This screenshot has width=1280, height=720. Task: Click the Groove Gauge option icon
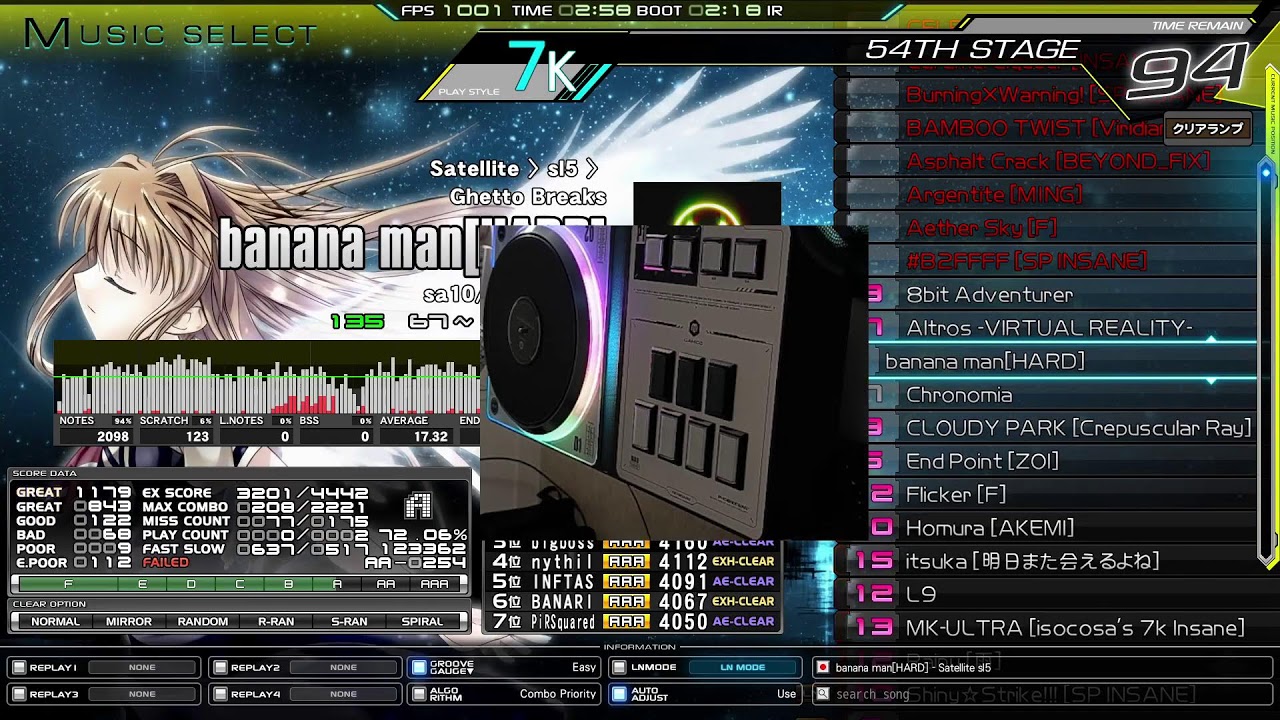click(419, 667)
